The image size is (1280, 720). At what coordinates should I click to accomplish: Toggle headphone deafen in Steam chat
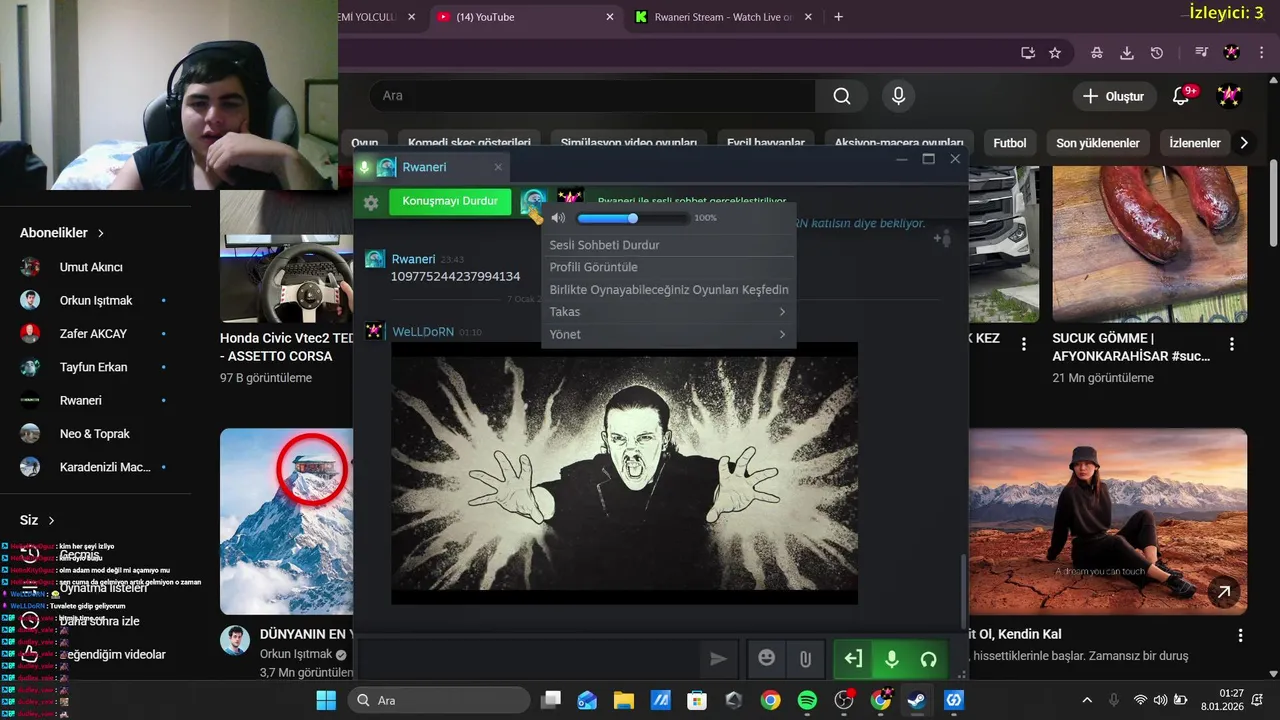click(x=928, y=659)
